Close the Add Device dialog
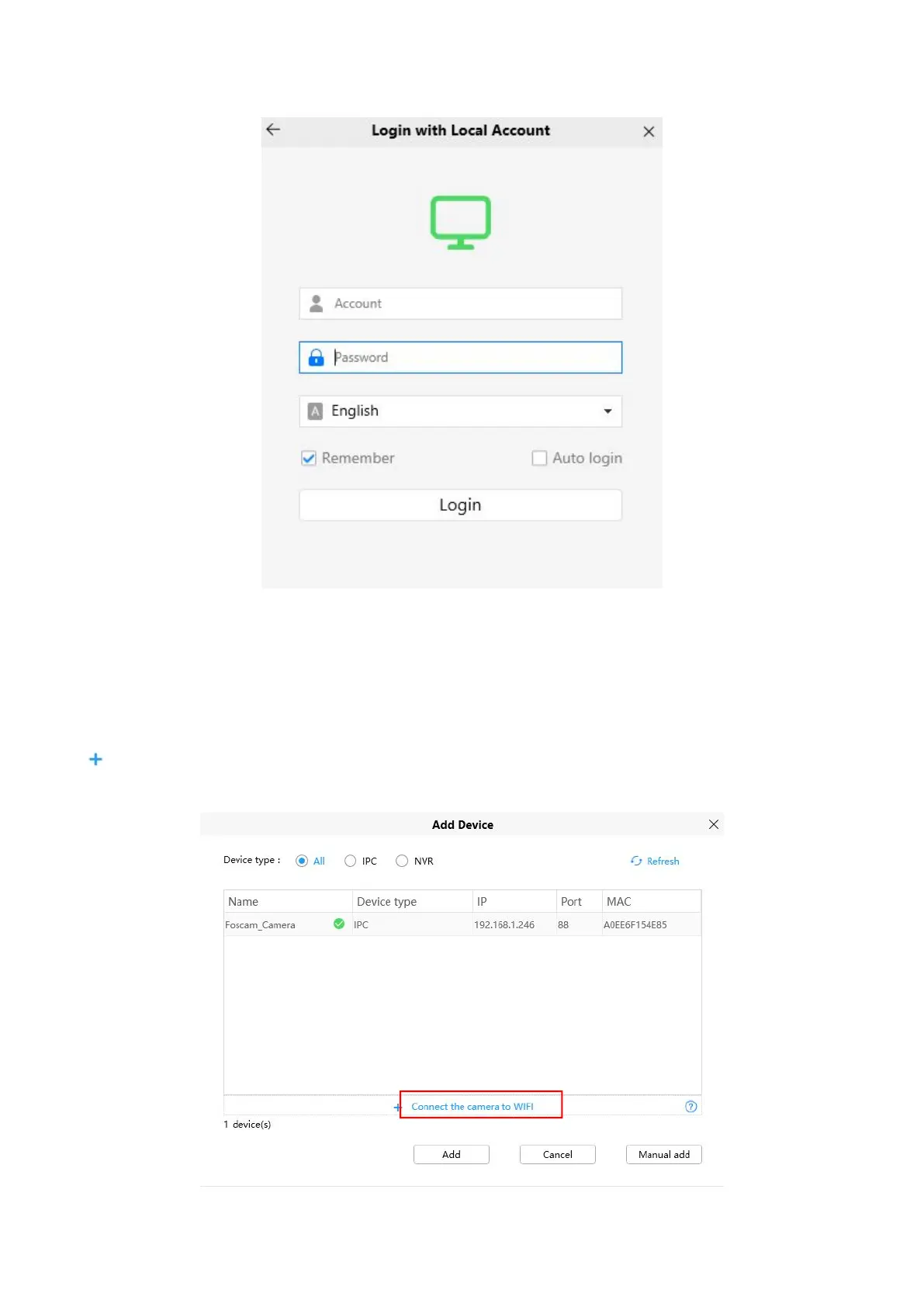This screenshot has height=1307, width=924. pos(714,824)
